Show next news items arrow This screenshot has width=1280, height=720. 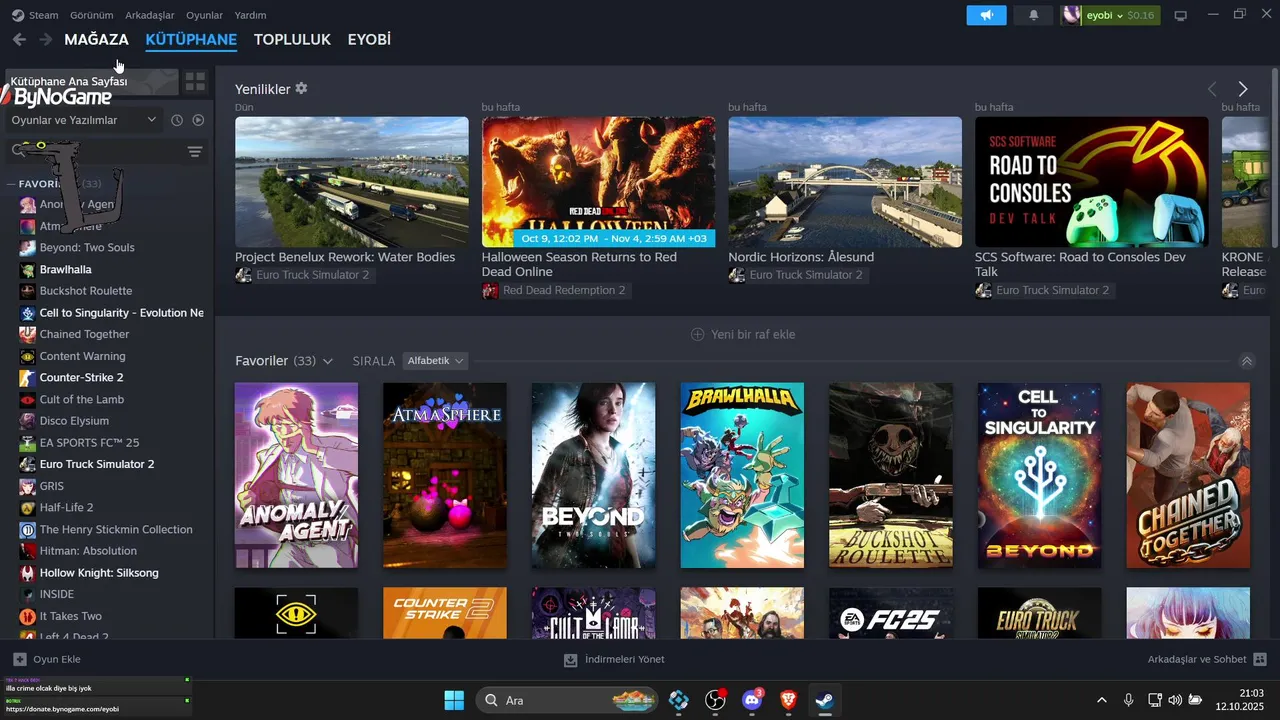point(1243,89)
